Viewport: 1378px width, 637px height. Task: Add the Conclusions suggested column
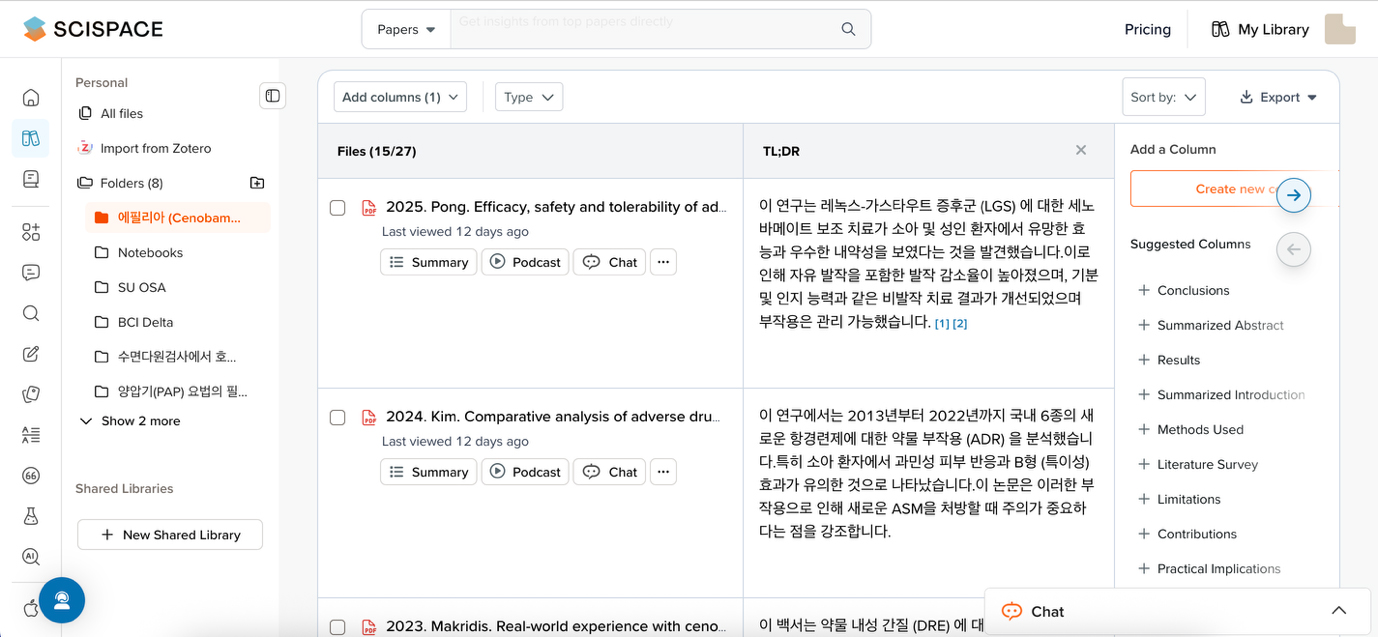point(1192,290)
